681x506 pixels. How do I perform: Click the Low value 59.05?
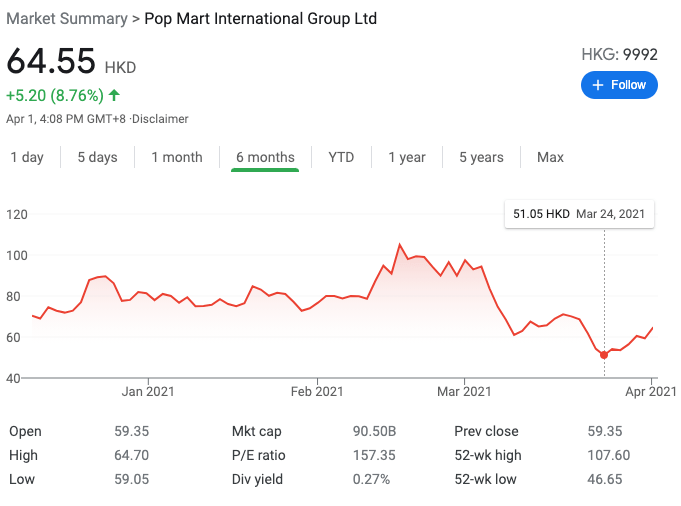pyautogui.click(x=132, y=479)
